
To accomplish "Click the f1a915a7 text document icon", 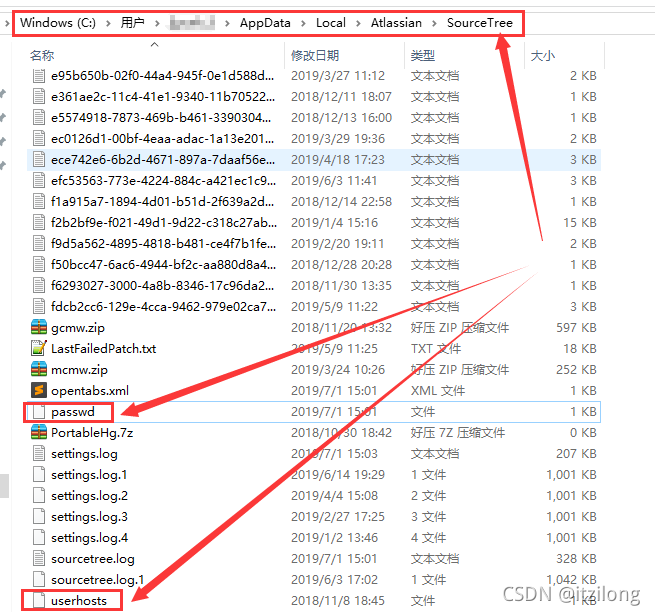I will pyautogui.click(x=39, y=201).
